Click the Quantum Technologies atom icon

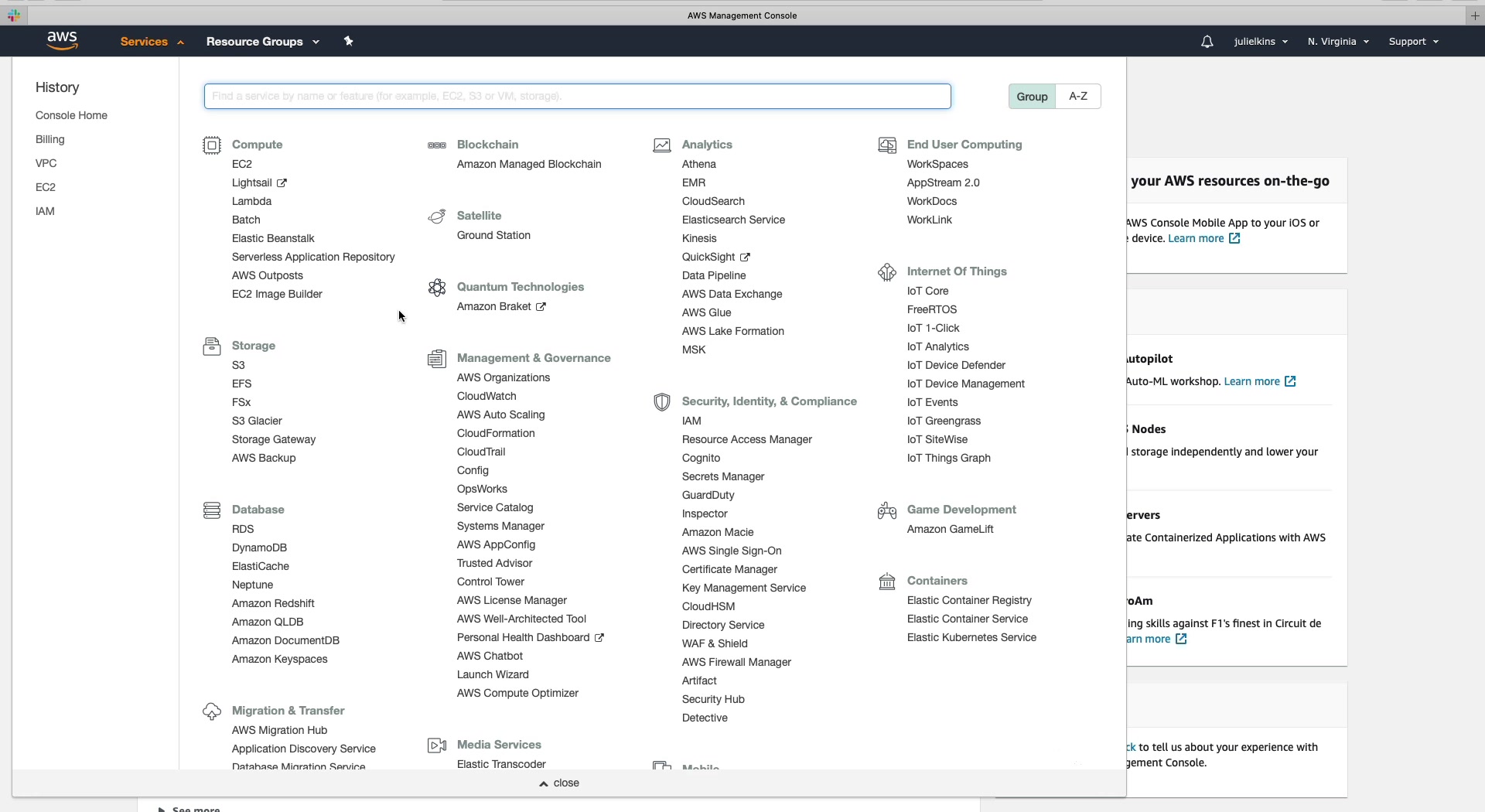pos(437,288)
